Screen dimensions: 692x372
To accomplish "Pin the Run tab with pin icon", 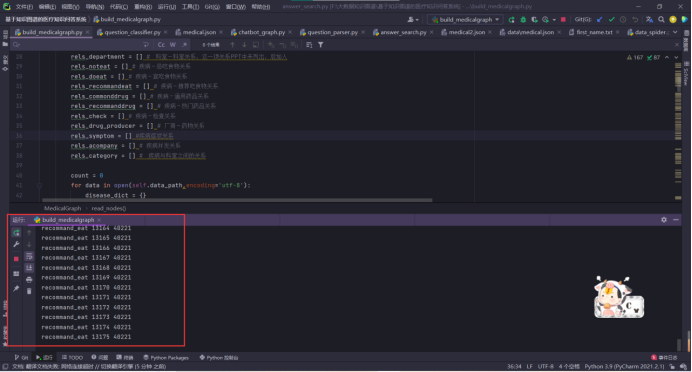I will coord(16,288).
